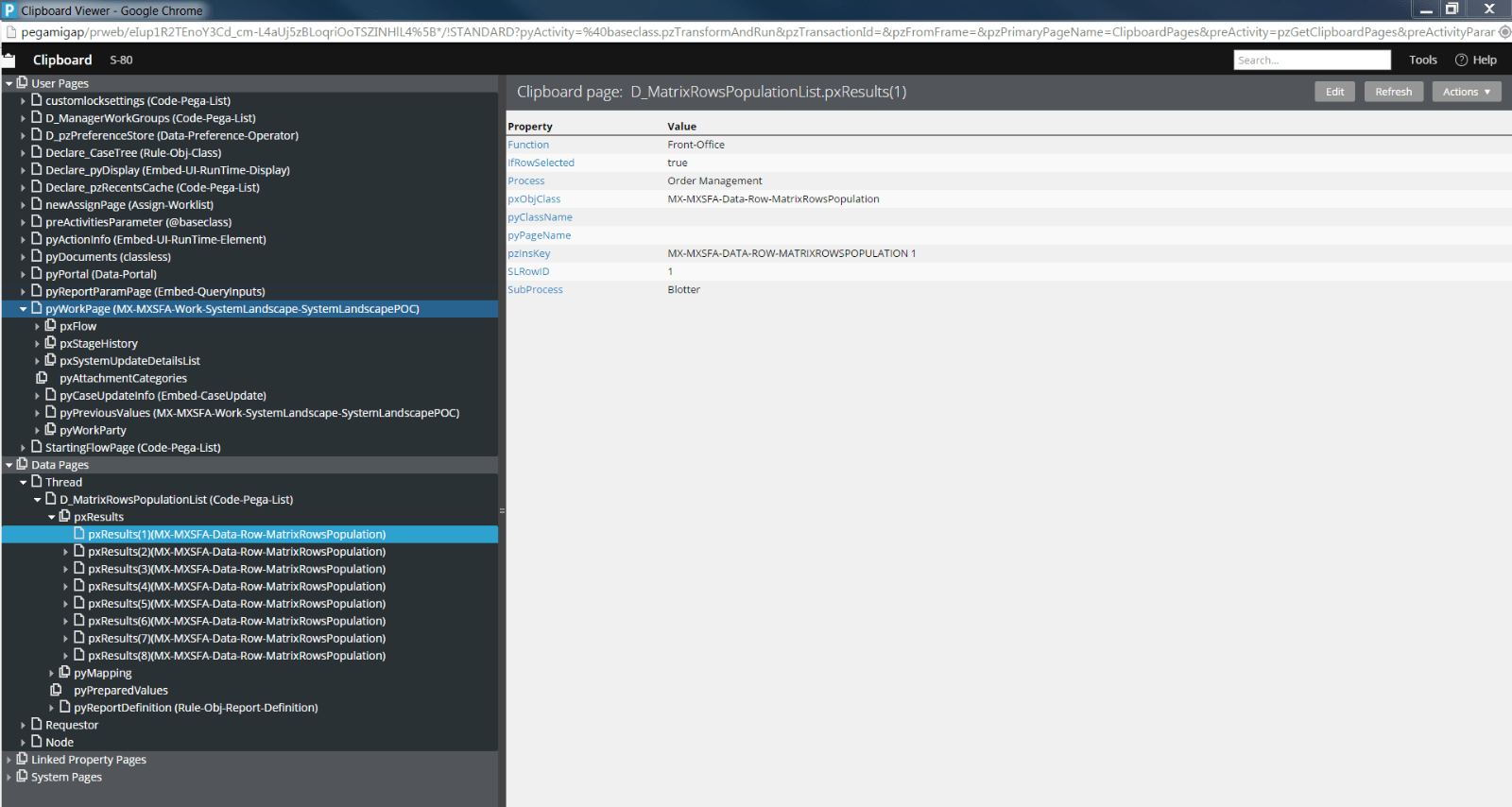The width and height of the screenshot is (1512, 807).
Task: Open the Tools menu
Action: tap(1422, 60)
